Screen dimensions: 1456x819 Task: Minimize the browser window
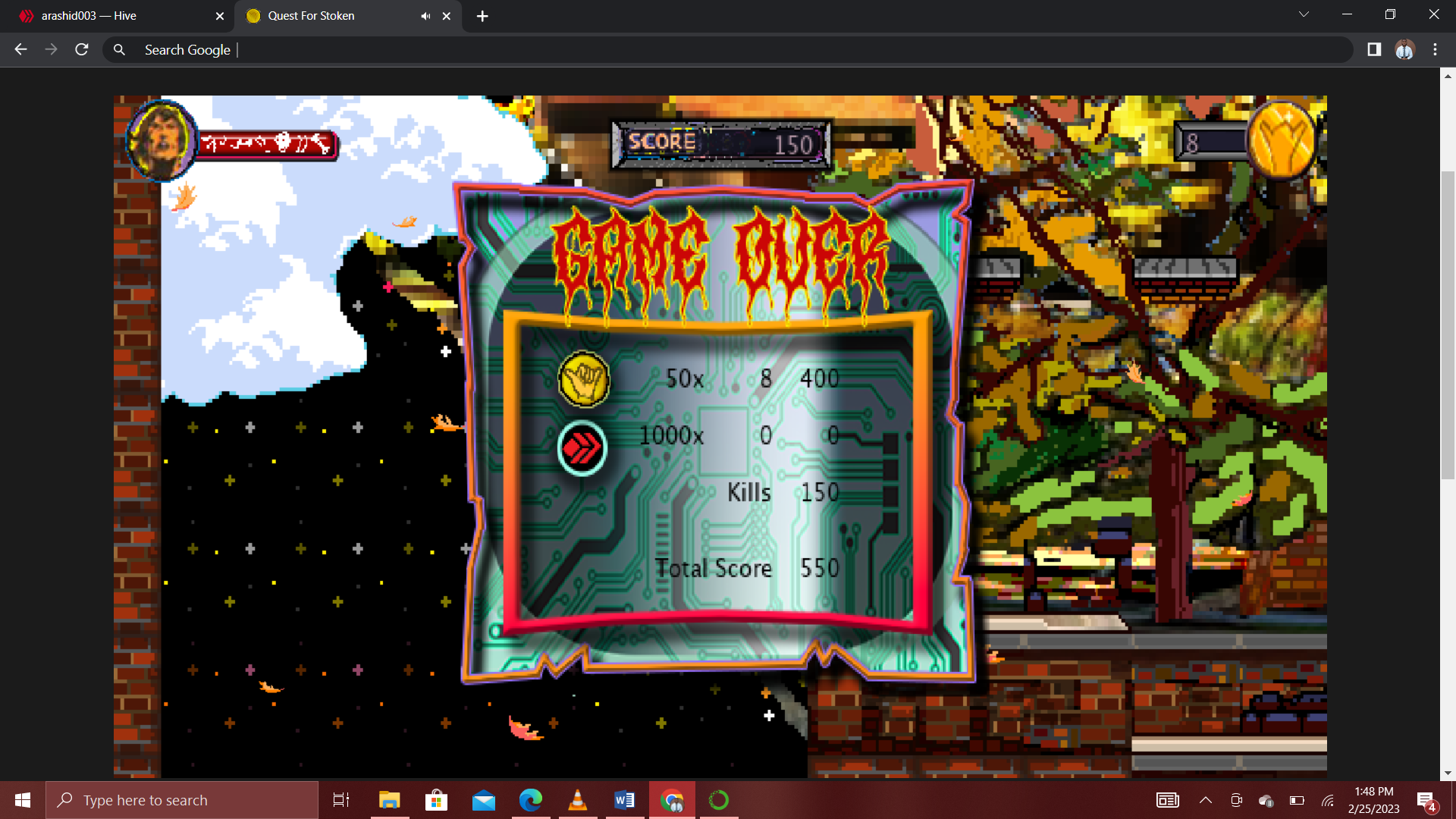(x=1347, y=14)
